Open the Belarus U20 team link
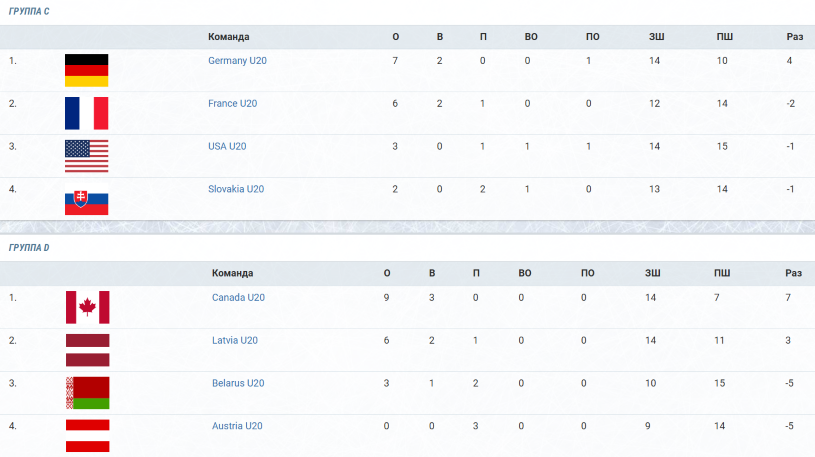The height and width of the screenshot is (457, 815). pyautogui.click(x=238, y=383)
